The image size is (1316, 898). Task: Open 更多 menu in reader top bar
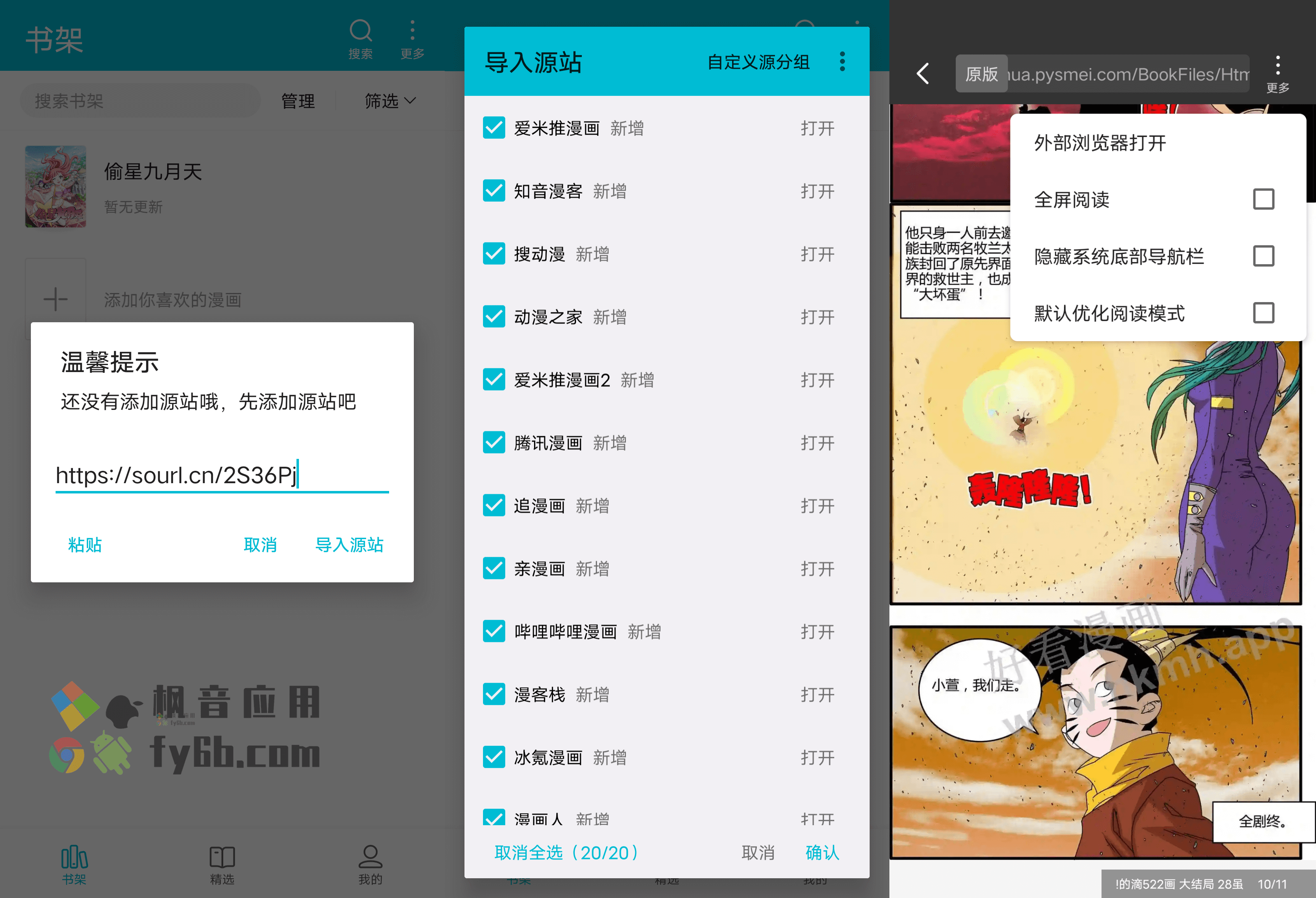click(1277, 74)
